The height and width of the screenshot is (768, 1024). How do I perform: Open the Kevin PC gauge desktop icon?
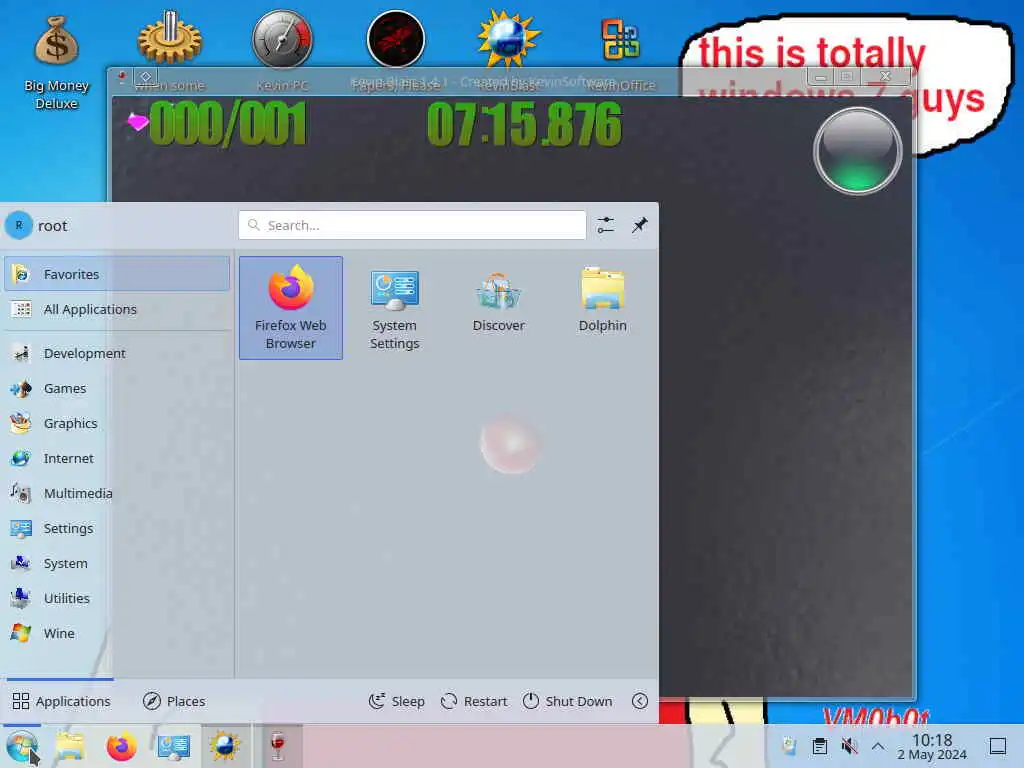pyautogui.click(x=282, y=50)
